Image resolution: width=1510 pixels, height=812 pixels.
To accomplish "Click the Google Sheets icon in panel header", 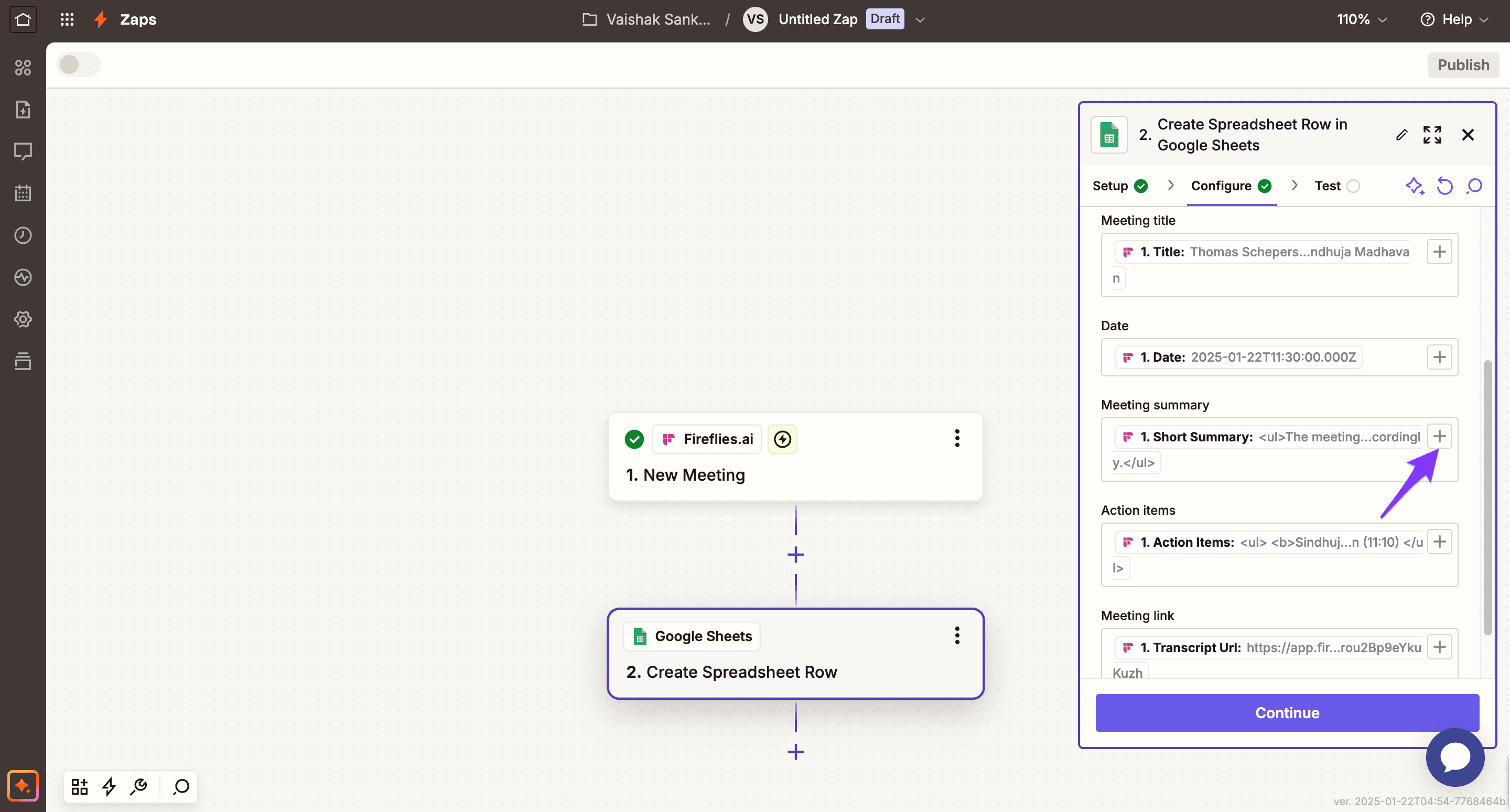I will coord(1109,135).
